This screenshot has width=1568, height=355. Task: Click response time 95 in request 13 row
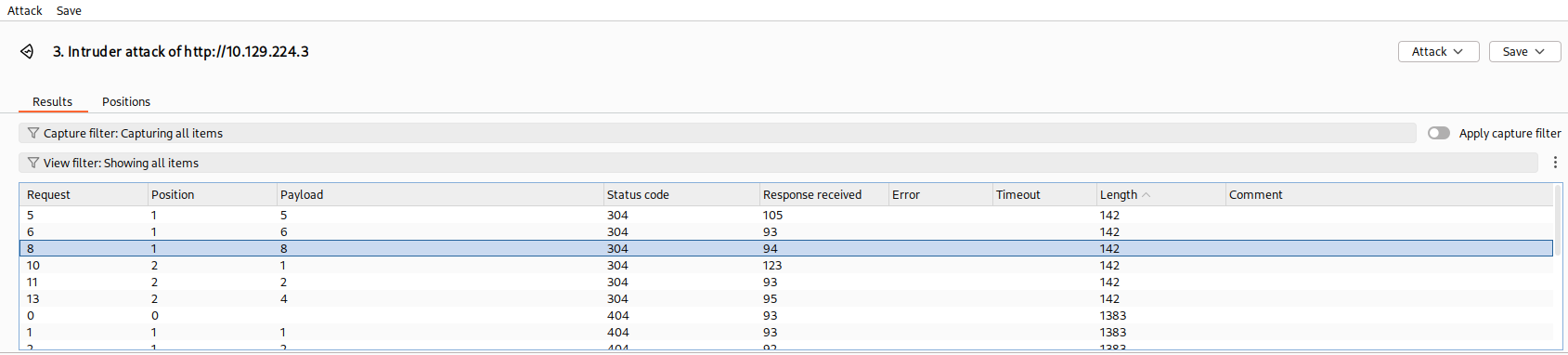click(x=771, y=298)
